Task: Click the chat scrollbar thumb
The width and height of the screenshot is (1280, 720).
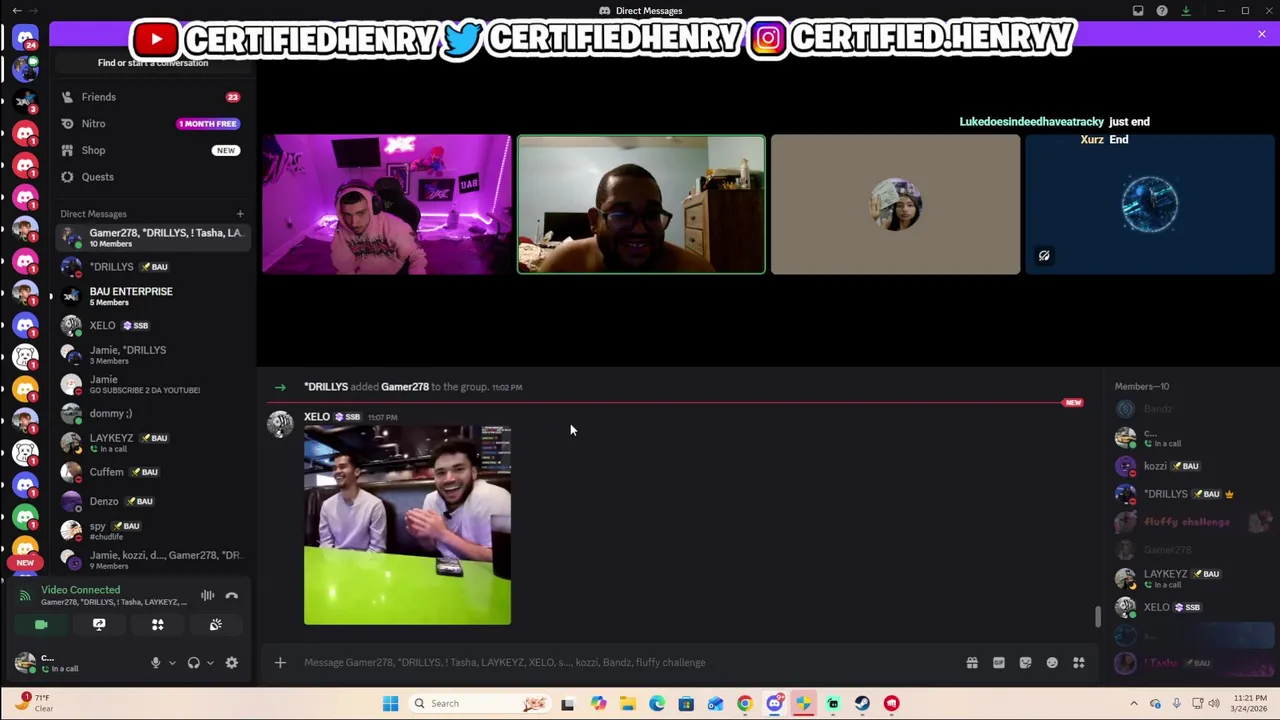Action: [x=1098, y=616]
